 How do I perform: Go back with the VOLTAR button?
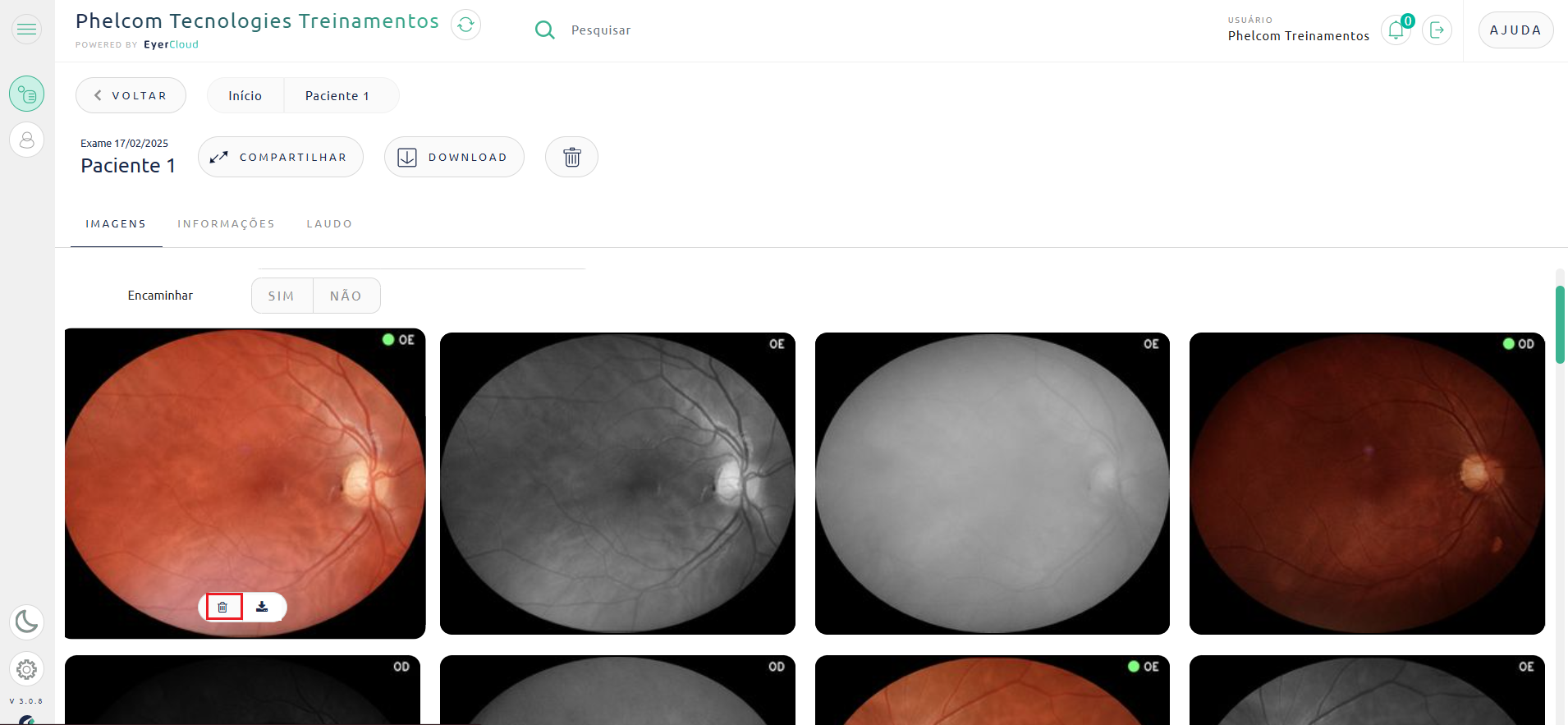point(131,95)
